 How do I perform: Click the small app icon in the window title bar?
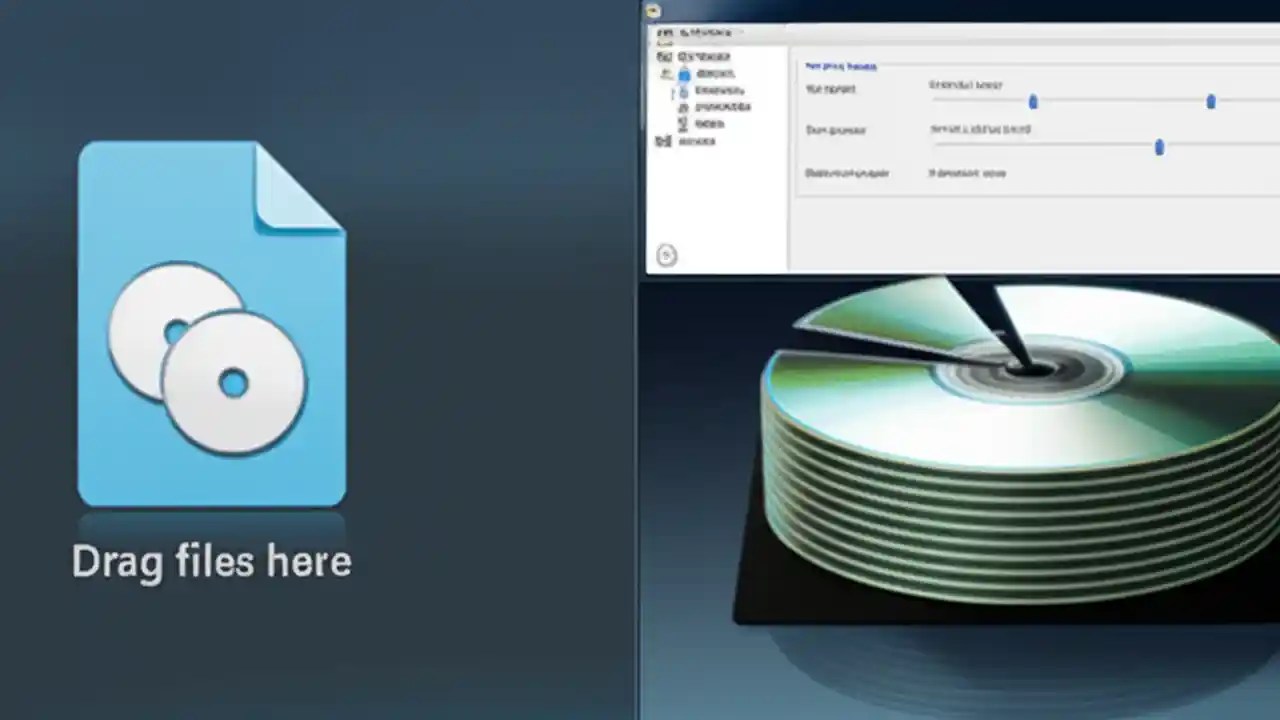tap(652, 11)
